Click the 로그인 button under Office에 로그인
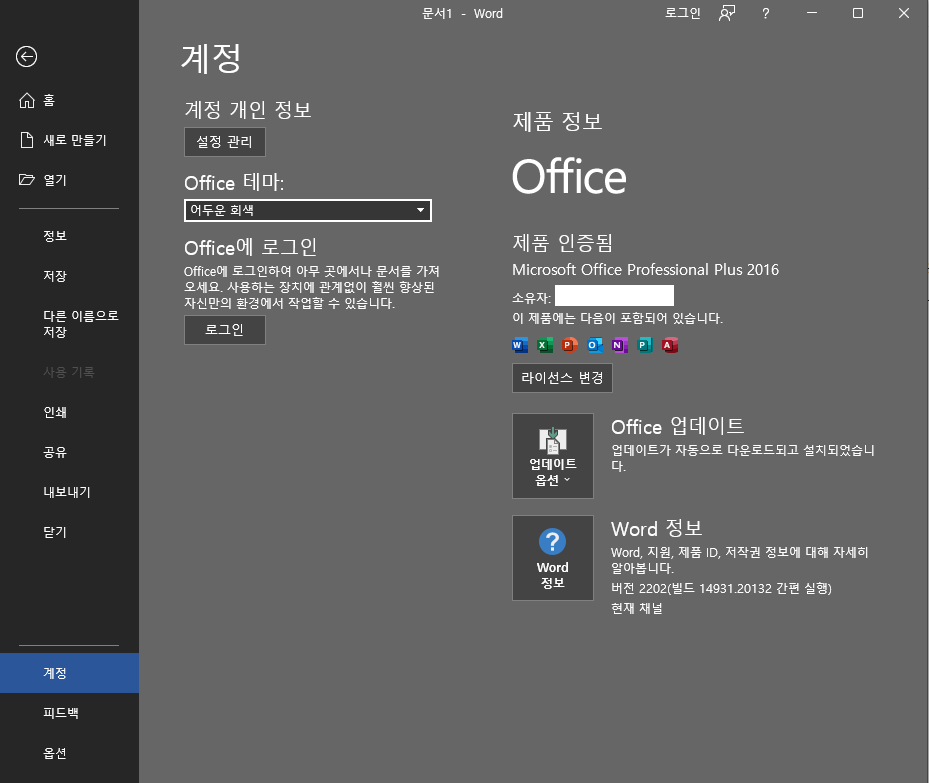The width and height of the screenshot is (929, 783). [x=225, y=330]
